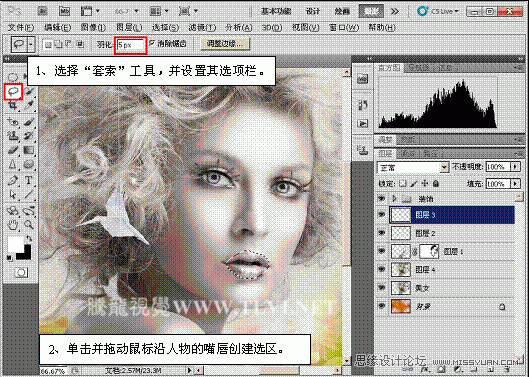529x377 pixels.
Task: Open 不透明度 opacity slider arrow
Action: (515, 167)
